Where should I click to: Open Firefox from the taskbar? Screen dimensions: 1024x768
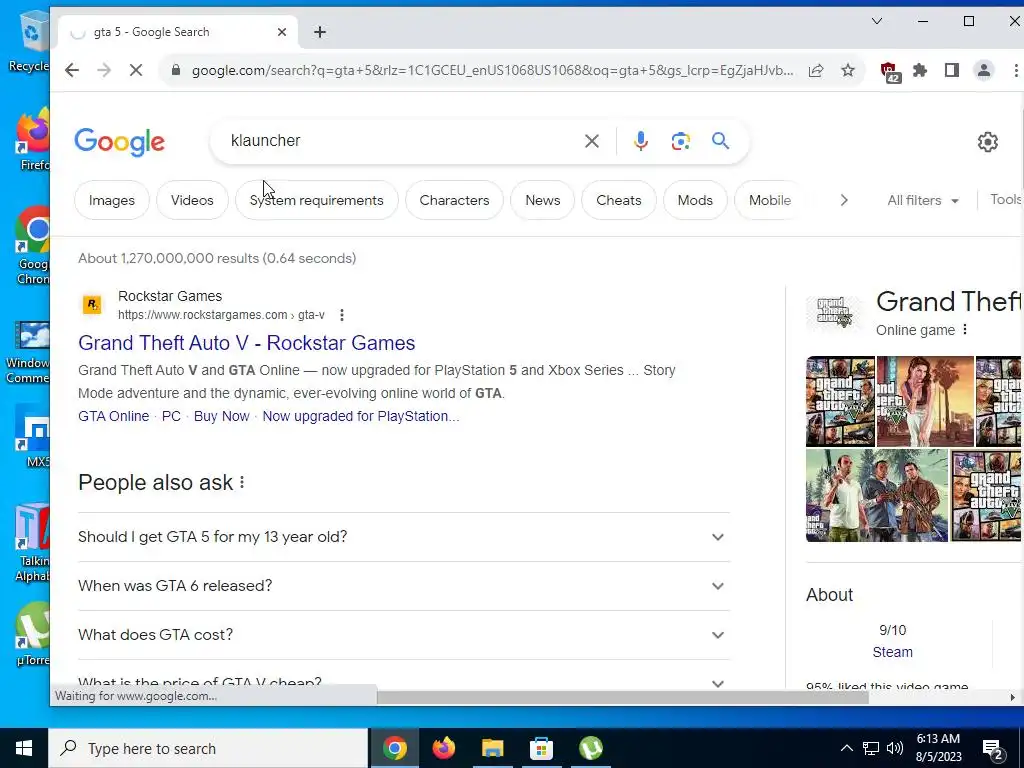444,748
